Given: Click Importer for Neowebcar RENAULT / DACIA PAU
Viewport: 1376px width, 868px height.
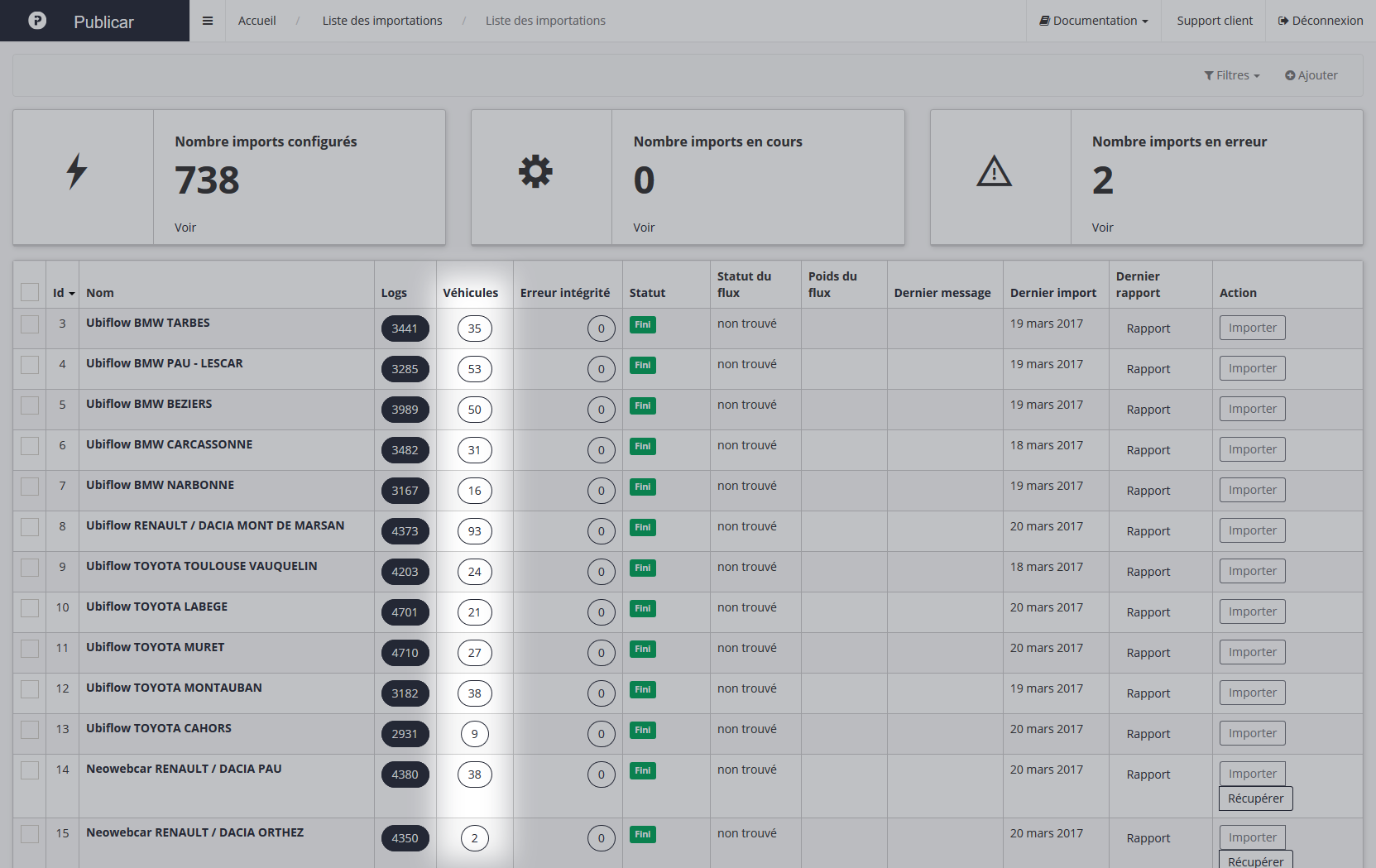Looking at the screenshot, I should (x=1253, y=774).
